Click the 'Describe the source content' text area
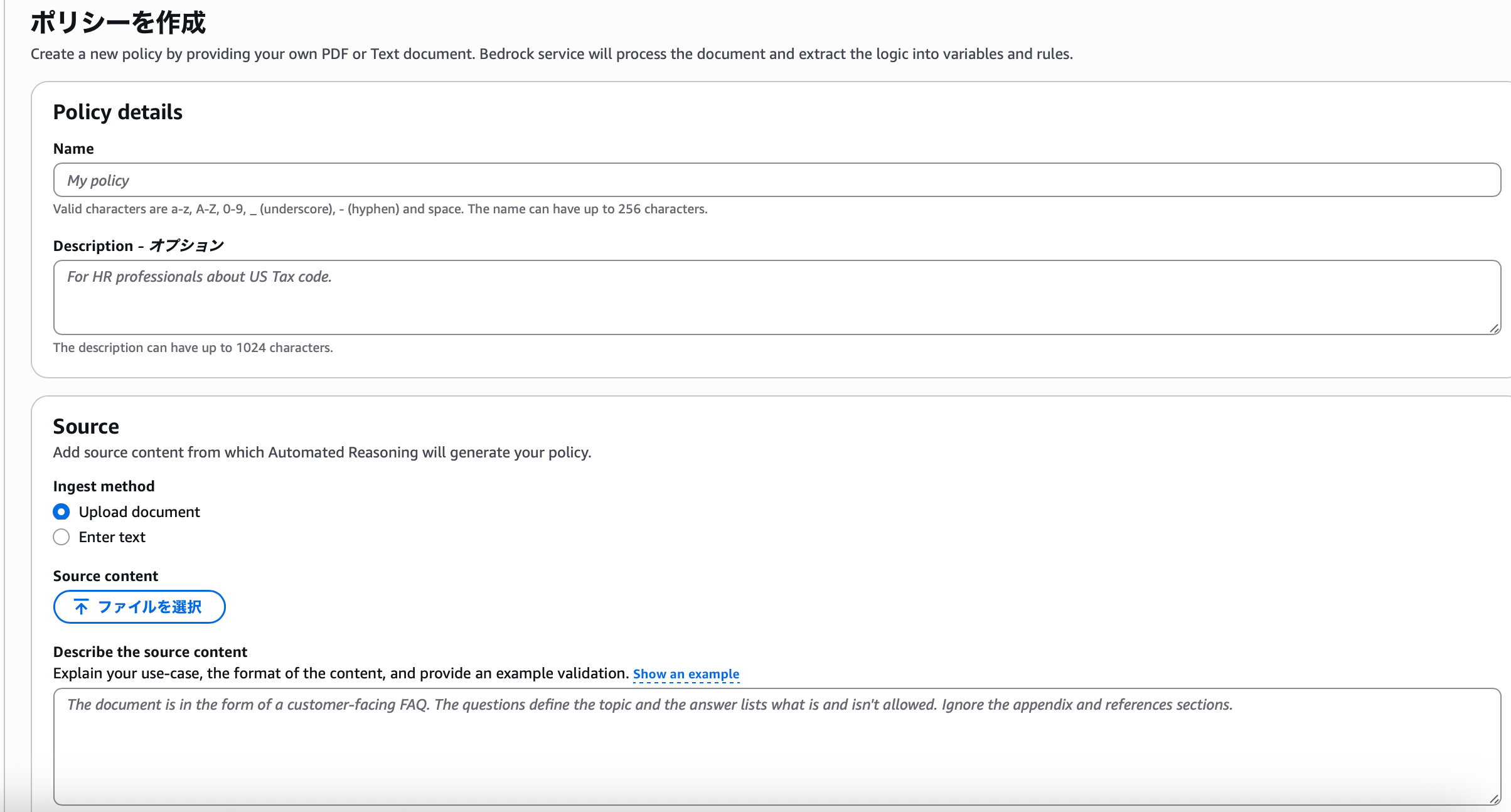This screenshot has height=812, width=1511. pyautogui.click(x=777, y=747)
